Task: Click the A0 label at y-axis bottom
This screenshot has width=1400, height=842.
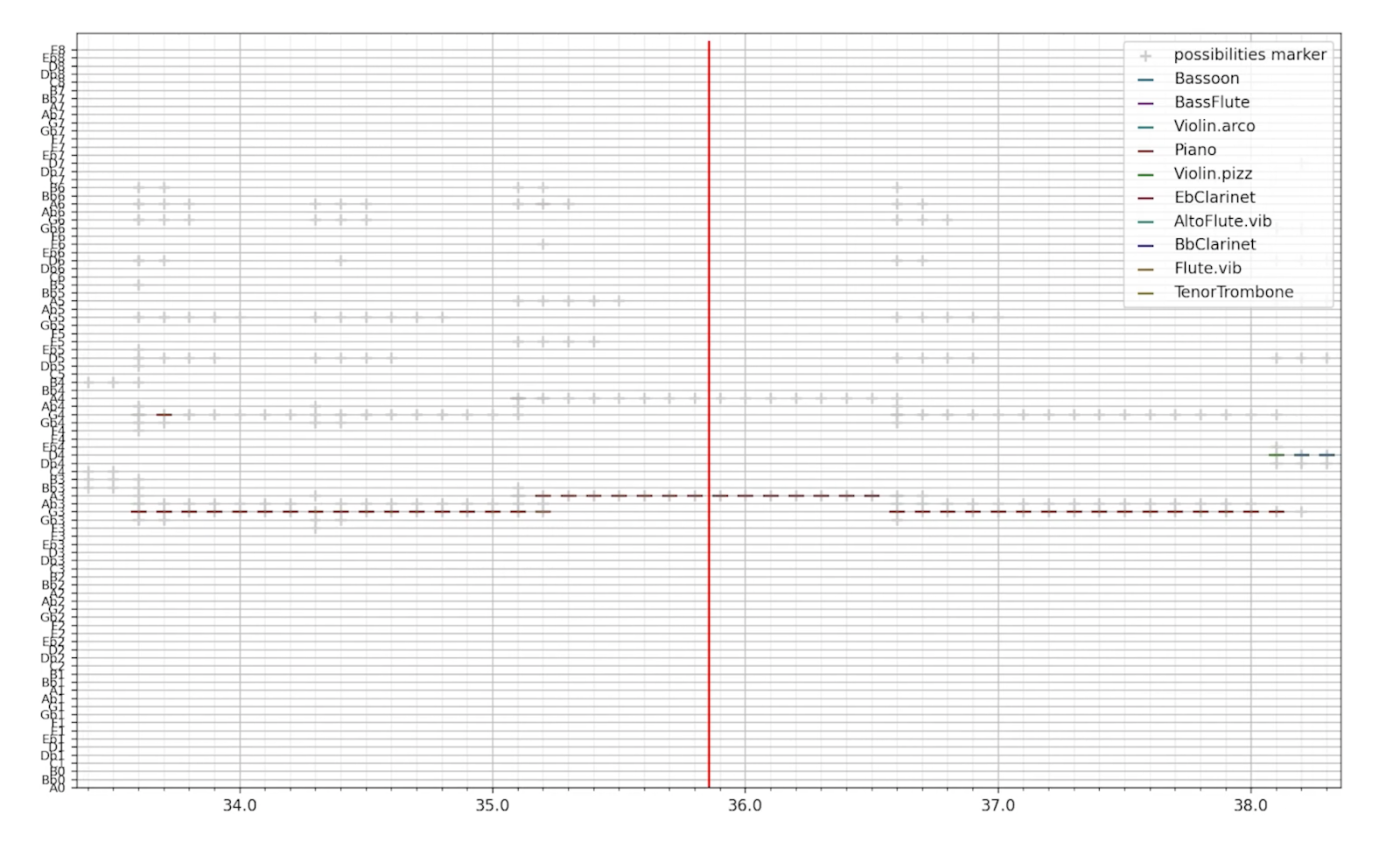Action: click(57, 788)
